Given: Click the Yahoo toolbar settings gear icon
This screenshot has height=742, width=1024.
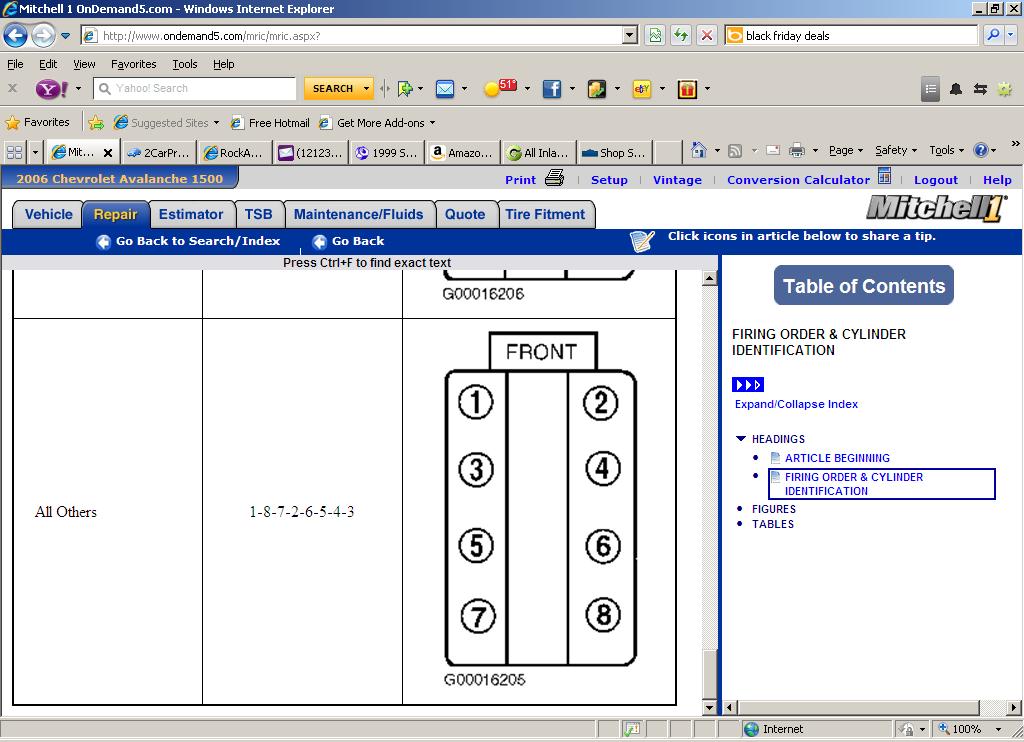Looking at the screenshot, I should pyautogui.click(x=1004, y=89).
